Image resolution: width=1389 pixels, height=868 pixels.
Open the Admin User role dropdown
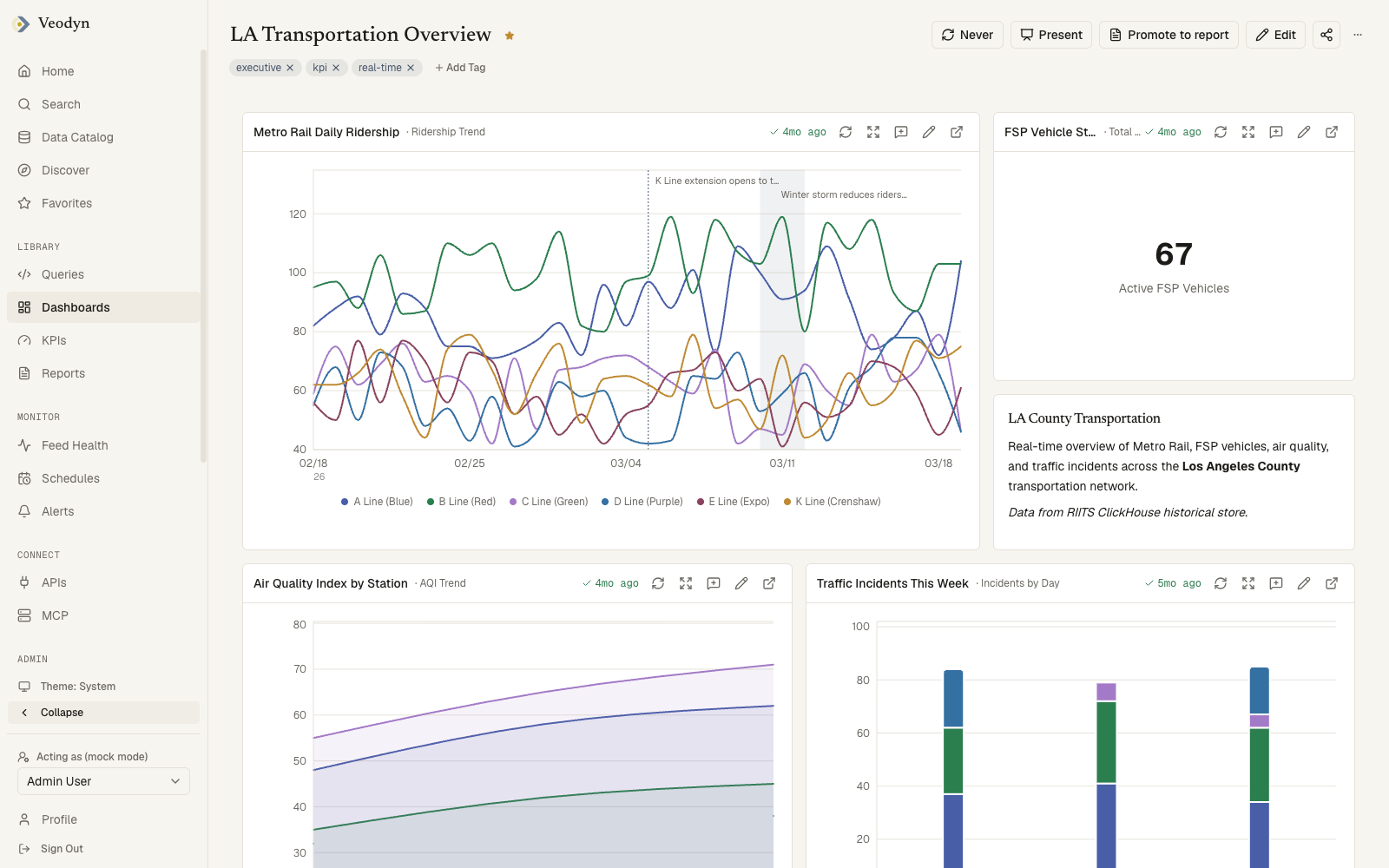(x=103, y=781)
